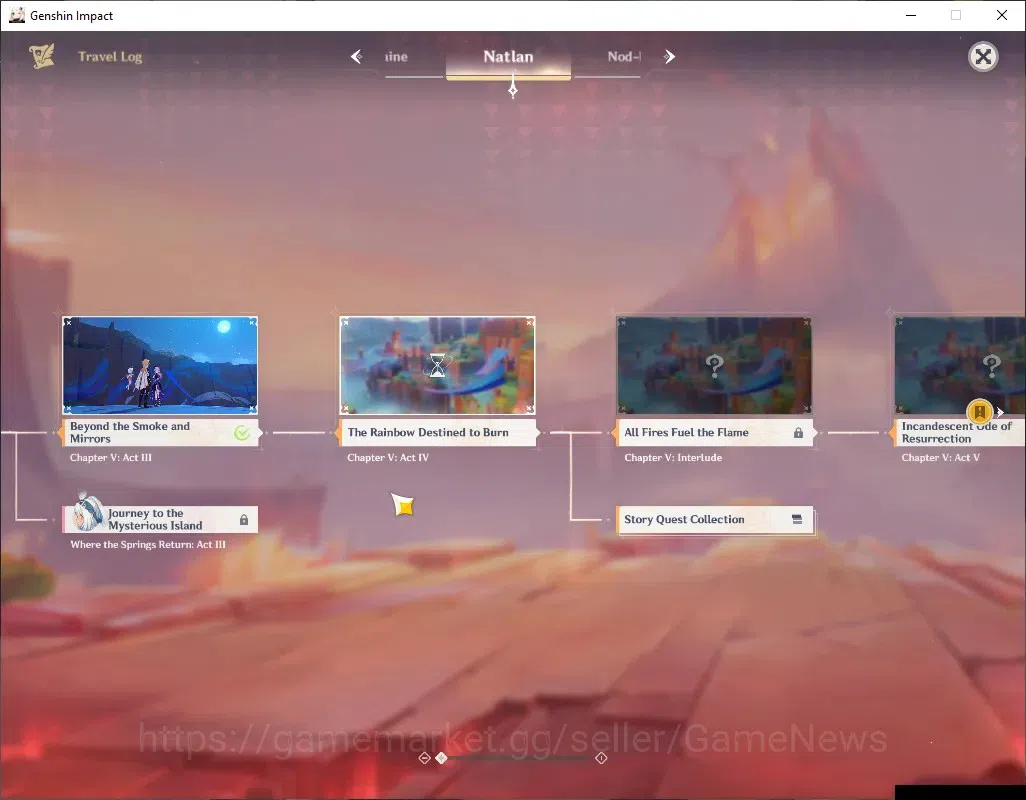Screen dimensions: 1026x800
Task: Click the Beyond the Smoke and Mirrors title bar
Action: pyautogui.click(x=160, y=432)
